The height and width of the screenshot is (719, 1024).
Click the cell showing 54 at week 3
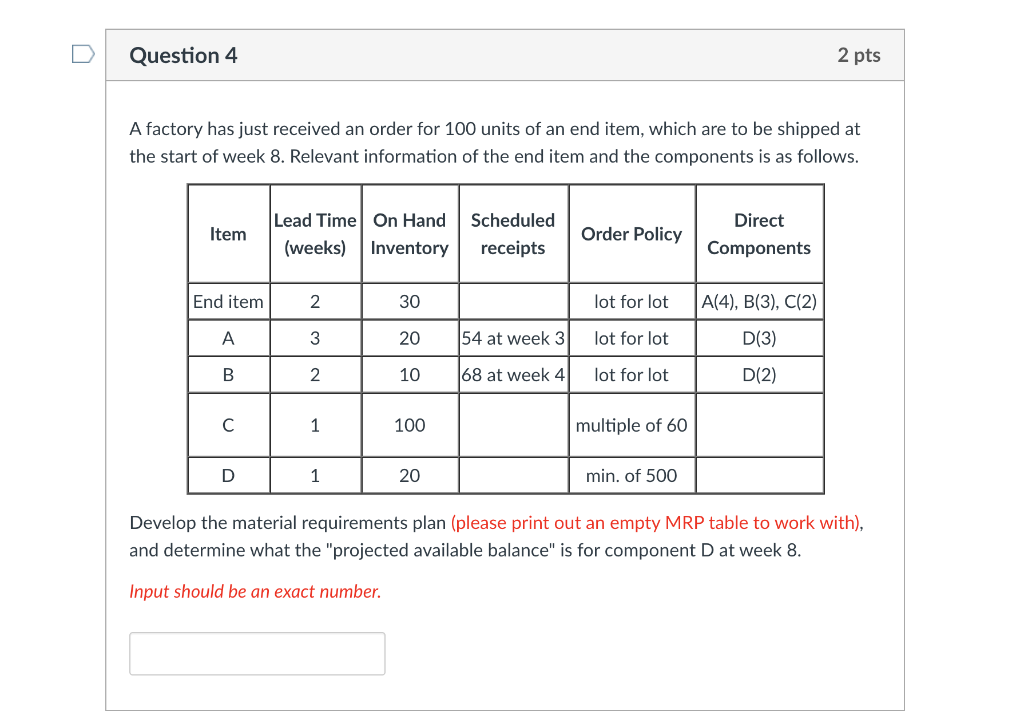click(513, 338)
